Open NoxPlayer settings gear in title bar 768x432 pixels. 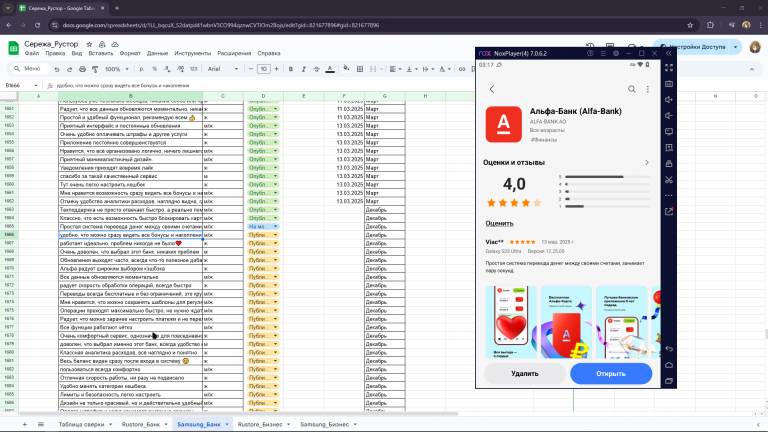[x=616, y=53]
